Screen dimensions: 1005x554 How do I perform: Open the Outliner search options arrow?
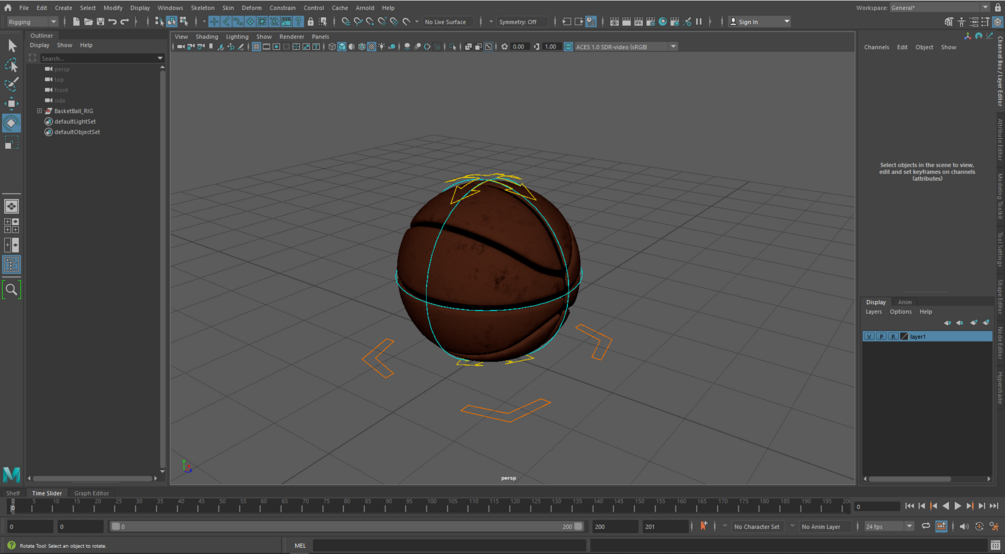point(160,58)
